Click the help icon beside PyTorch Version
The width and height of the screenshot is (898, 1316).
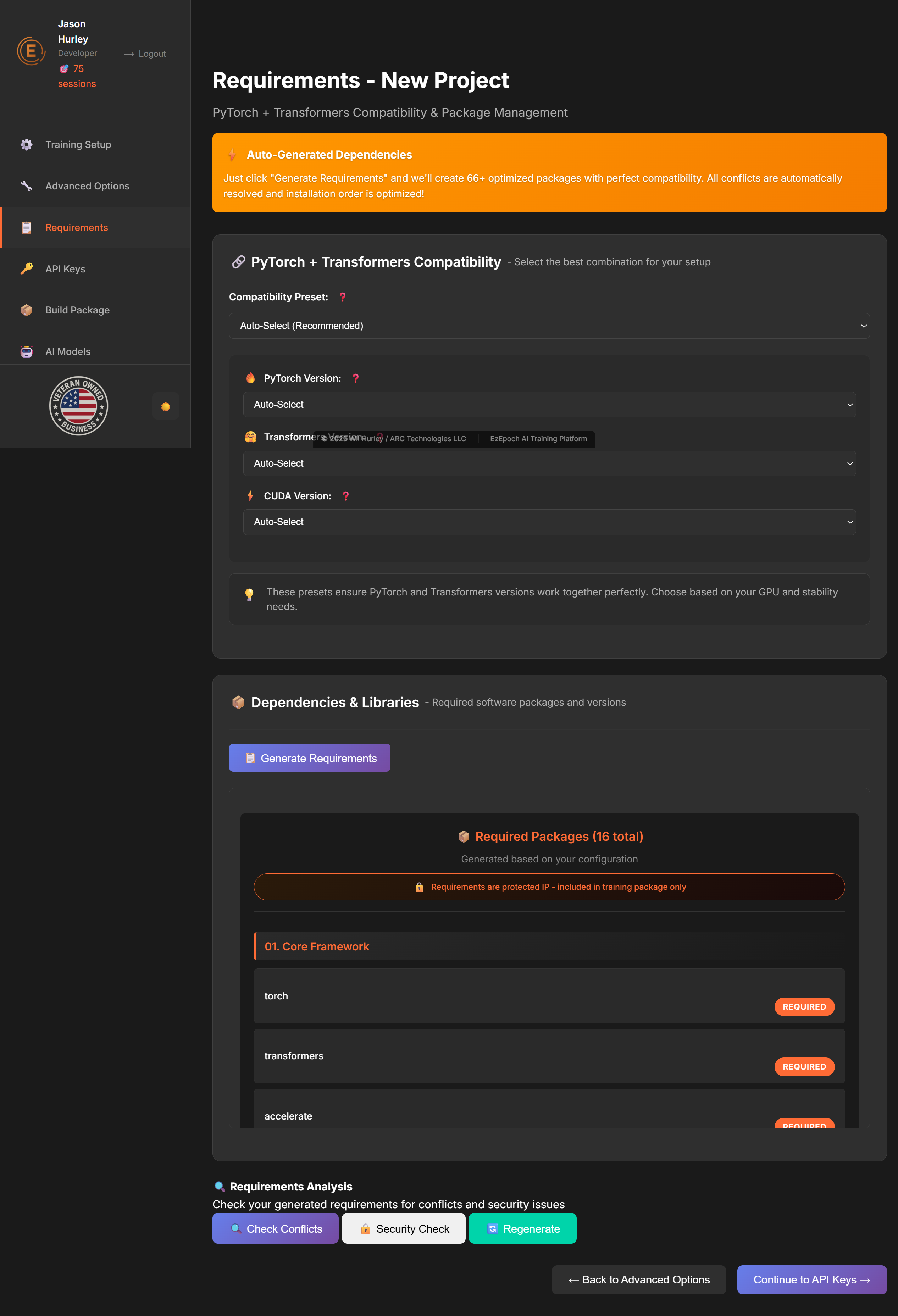click(356, 378)
